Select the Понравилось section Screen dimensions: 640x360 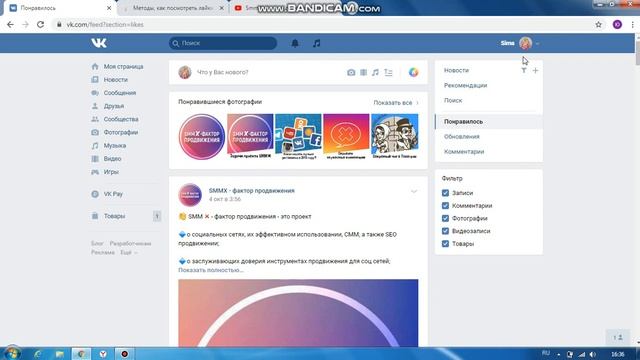point(489,122)
